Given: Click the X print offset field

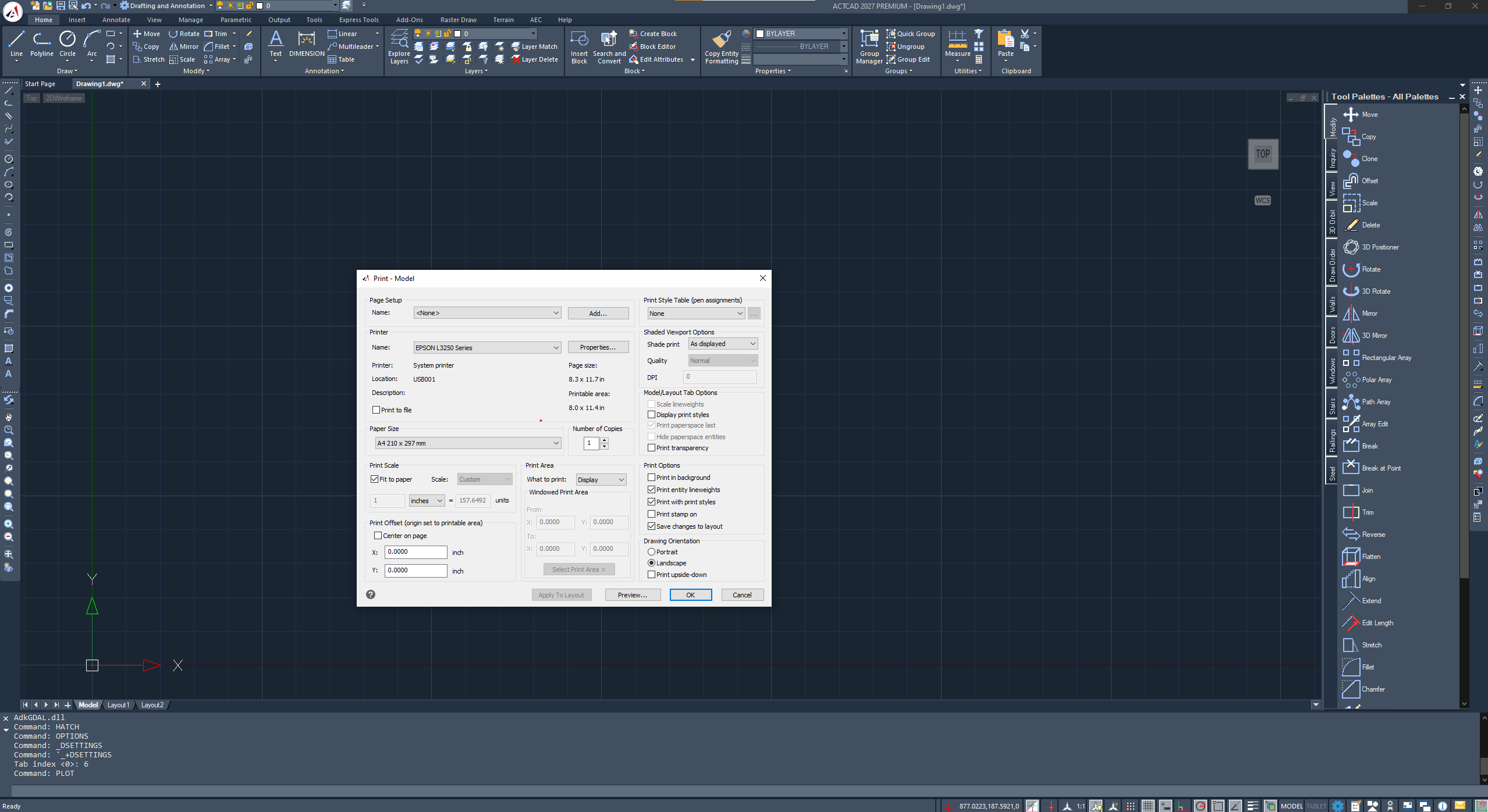Looking at the screenshot, I should [415, 552].
